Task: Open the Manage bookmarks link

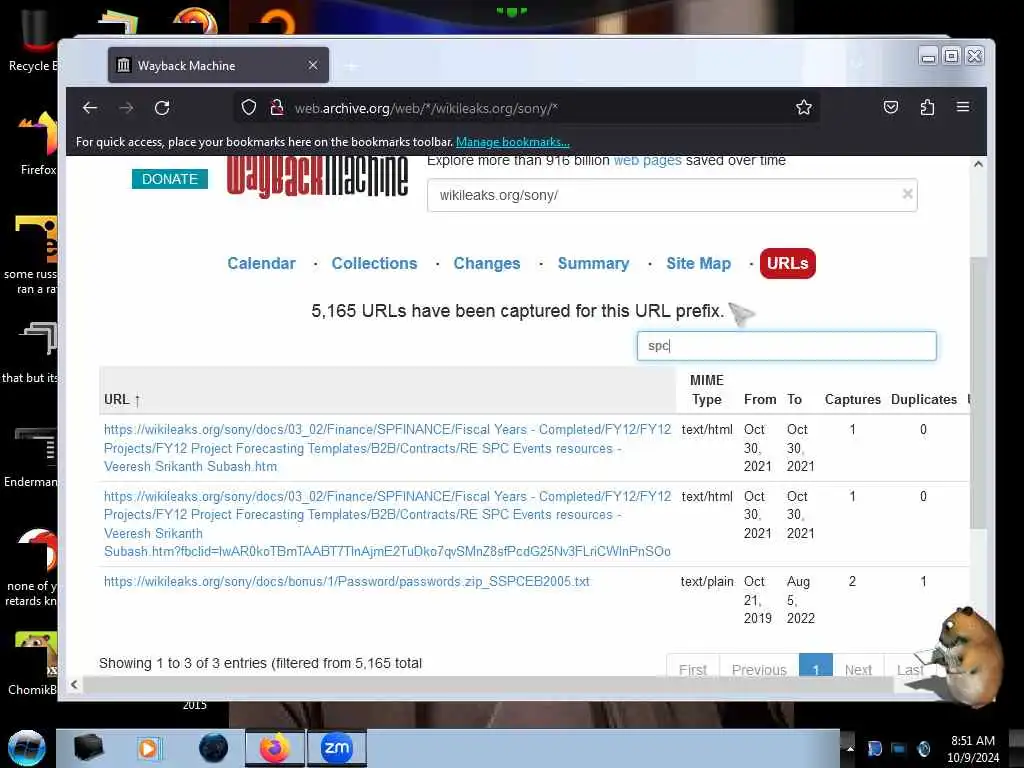Action: coord(513,142)
